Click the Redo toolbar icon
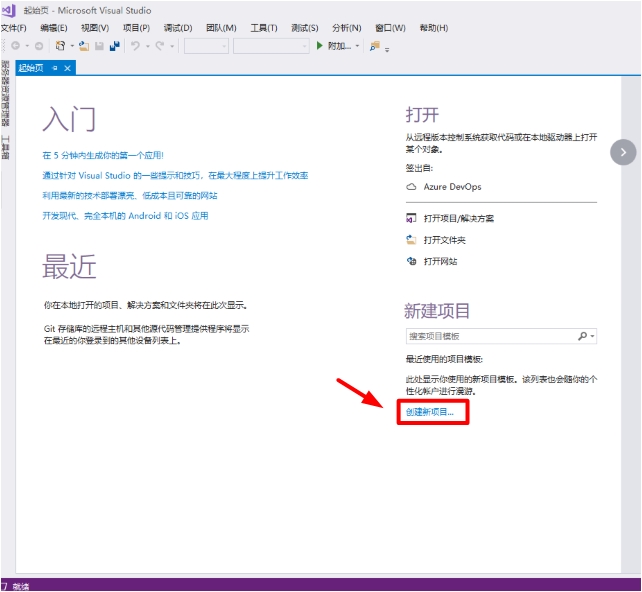This screenshot has height=592, width=642. (160, 46)
